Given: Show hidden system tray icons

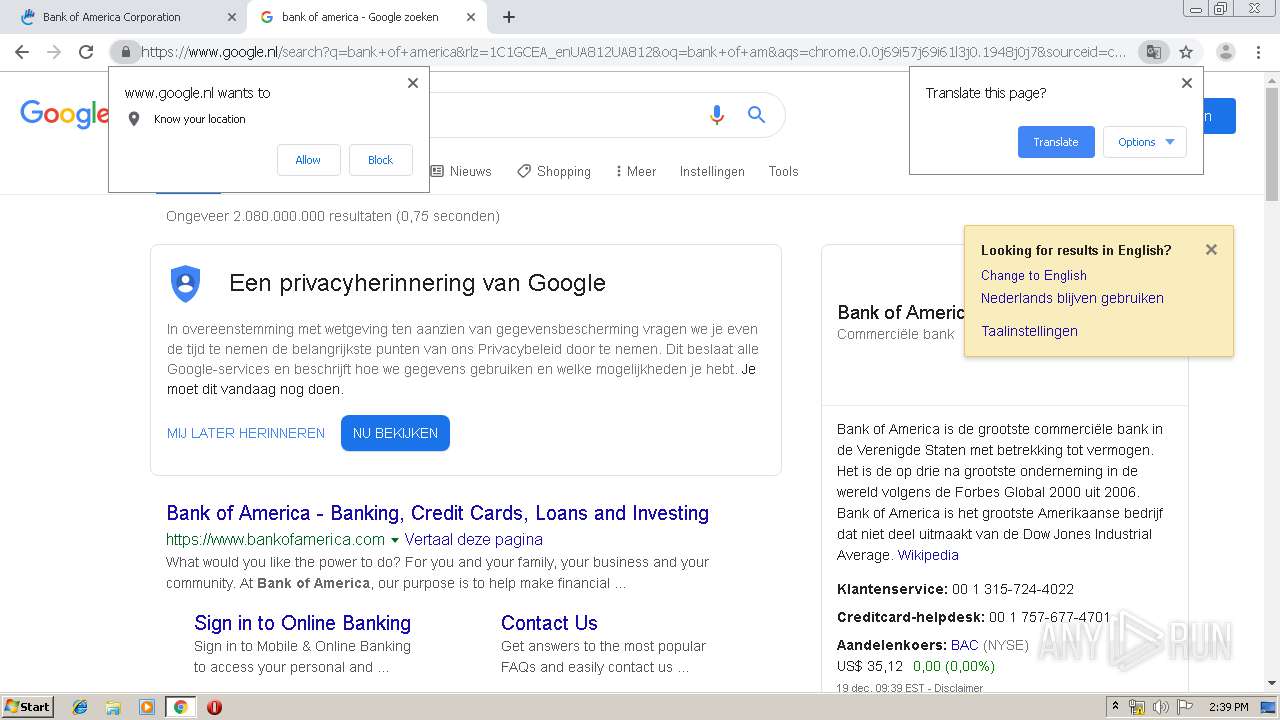Looking at the screenshot, I should (x=1115, y=707).
